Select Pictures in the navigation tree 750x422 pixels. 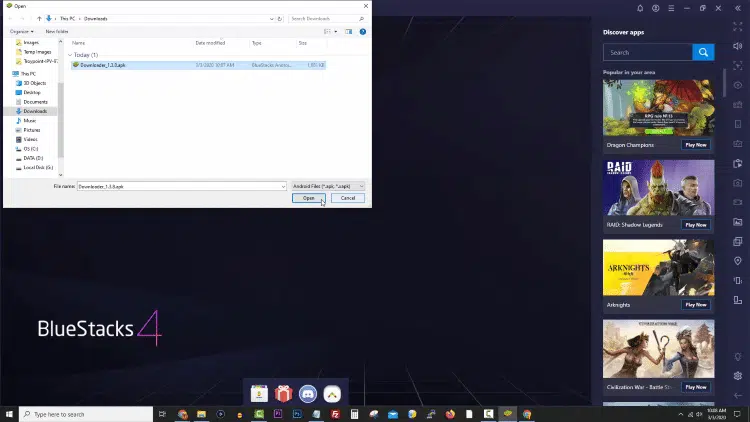32,130
